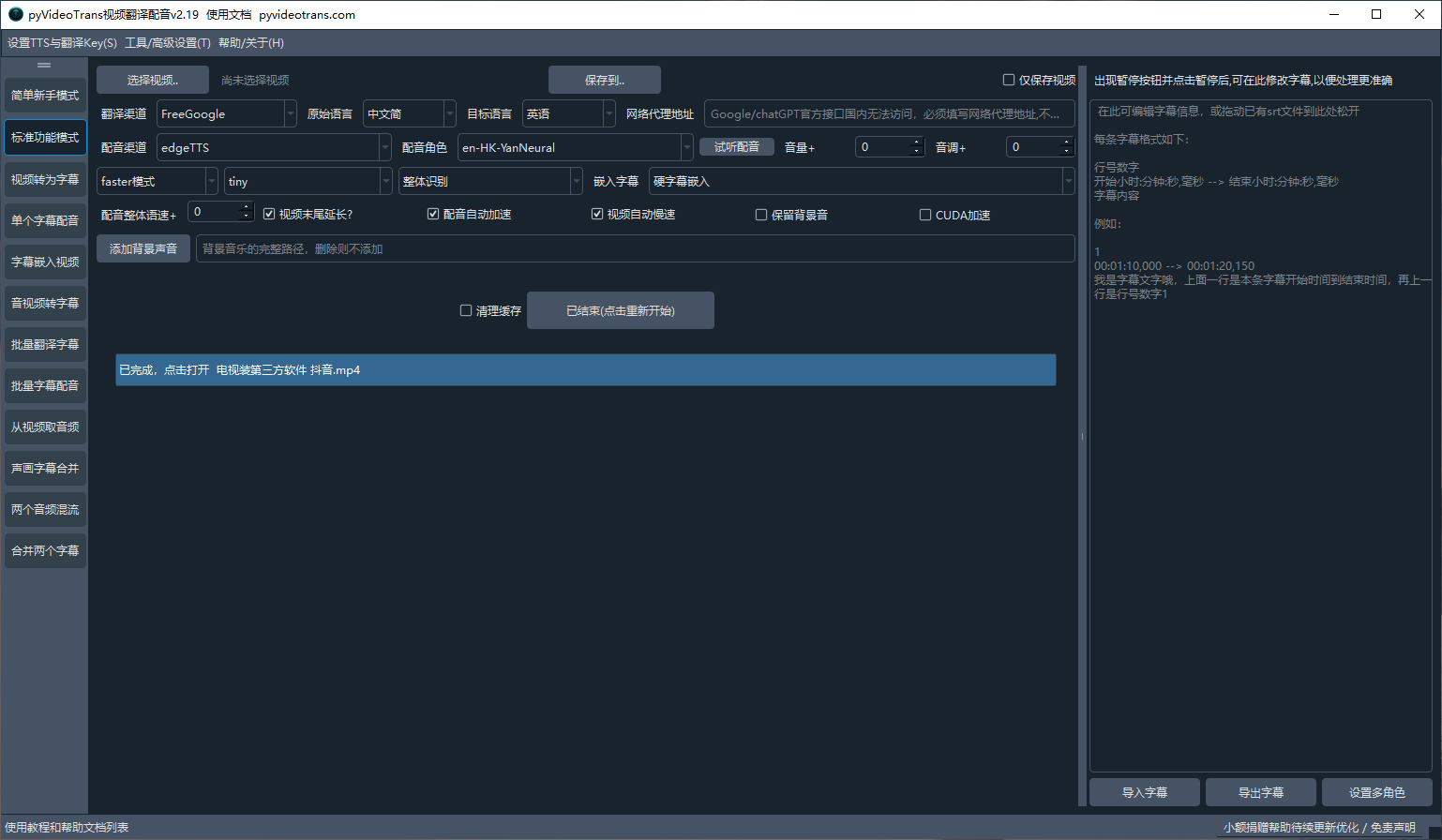Uncheck the 视频末尾延长 option

(x=269, y=215)
